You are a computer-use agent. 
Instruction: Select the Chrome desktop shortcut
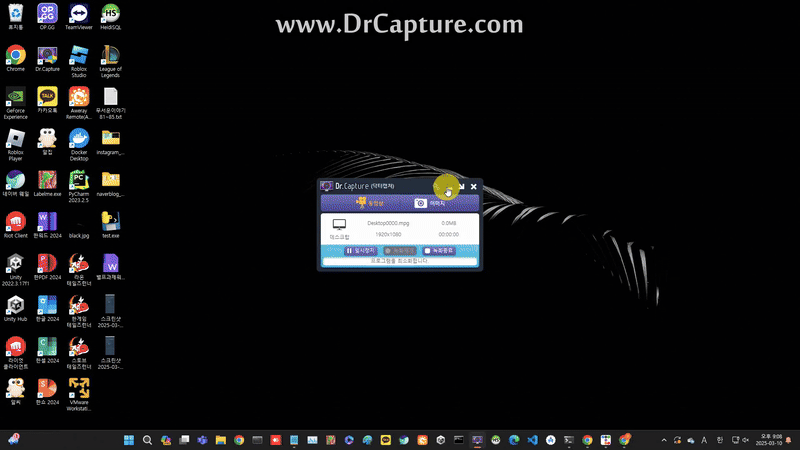[16, 58]
